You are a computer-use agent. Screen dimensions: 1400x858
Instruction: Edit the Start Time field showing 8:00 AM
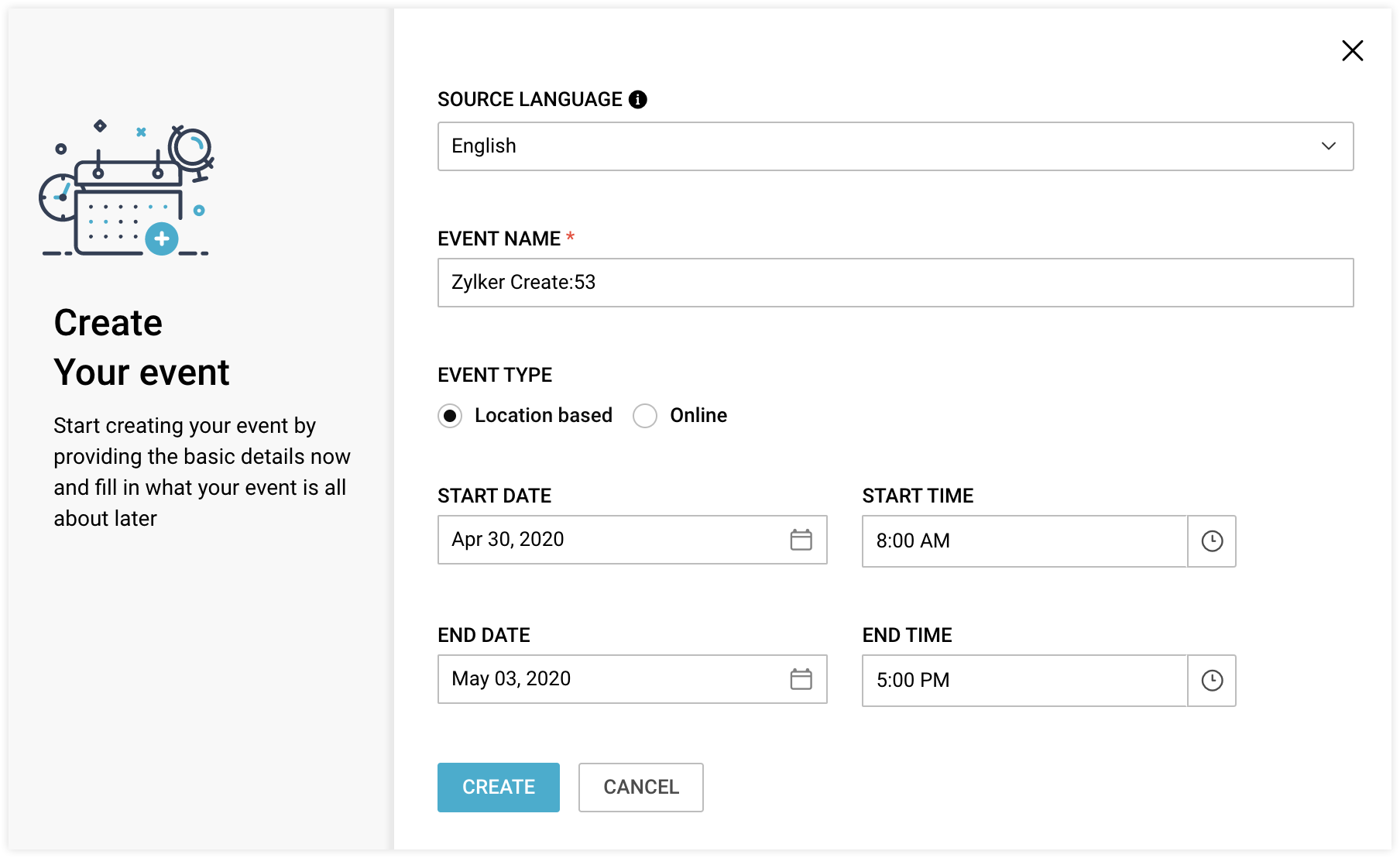[x=1024, y=541]
